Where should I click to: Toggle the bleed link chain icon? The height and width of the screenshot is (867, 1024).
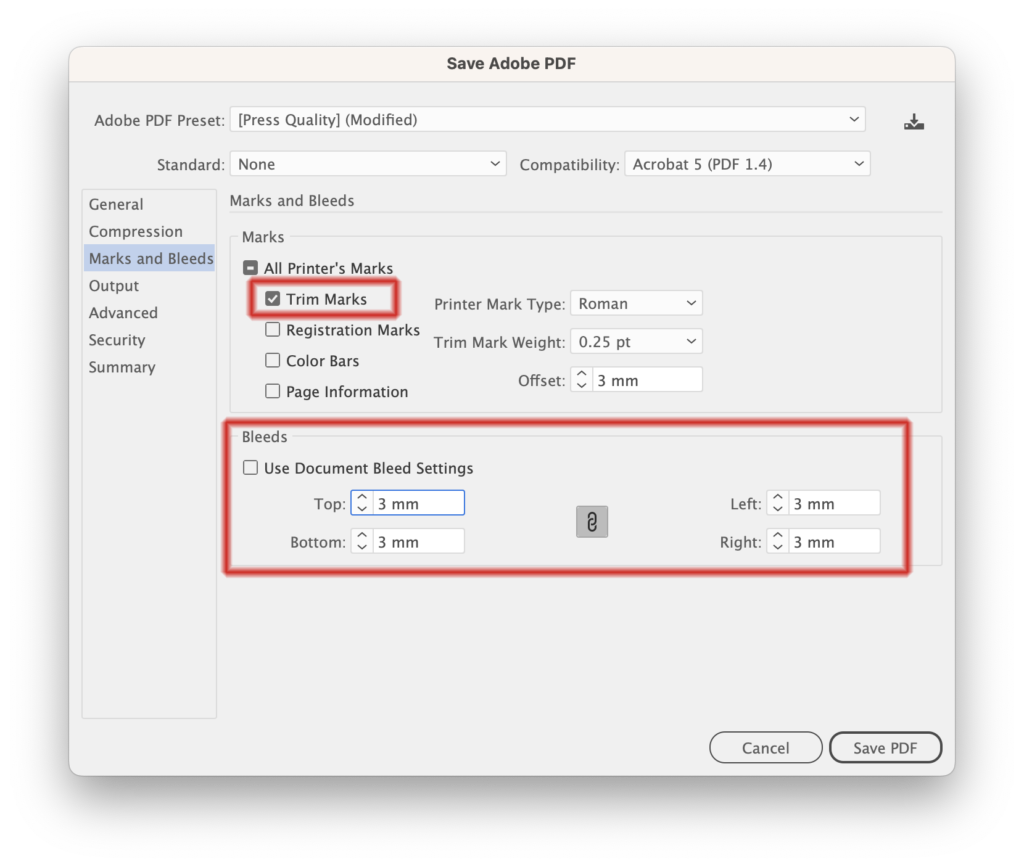pos(592,522)
